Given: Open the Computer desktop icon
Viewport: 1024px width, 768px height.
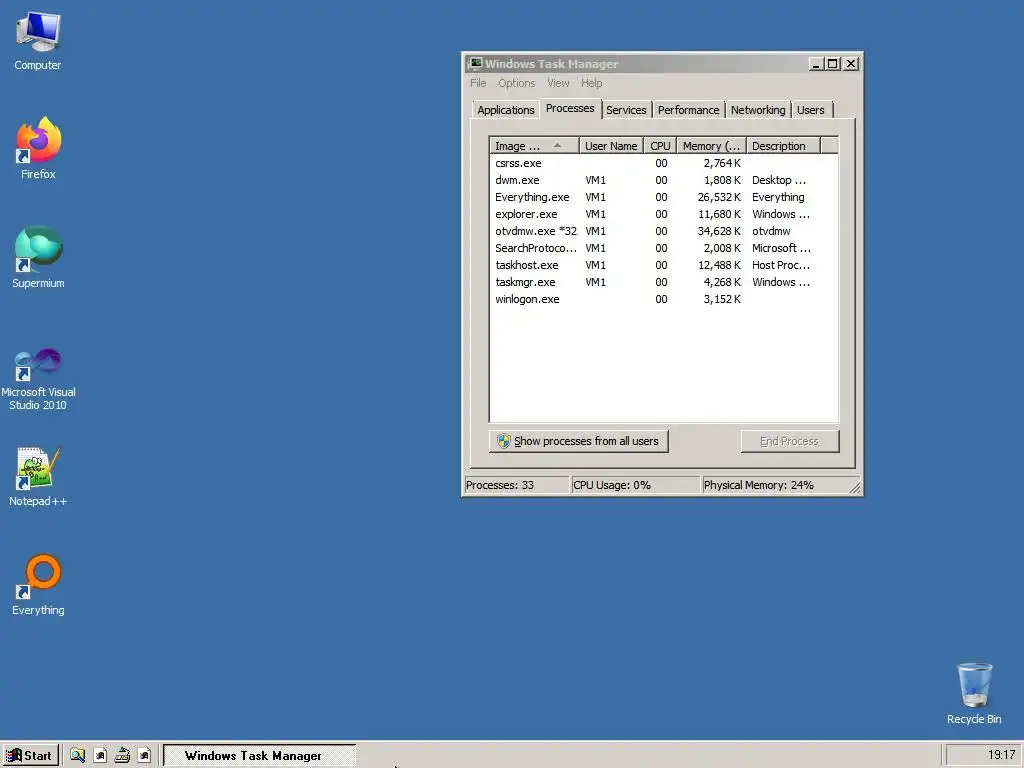Looking at the screenshot, I should point(38,41).
